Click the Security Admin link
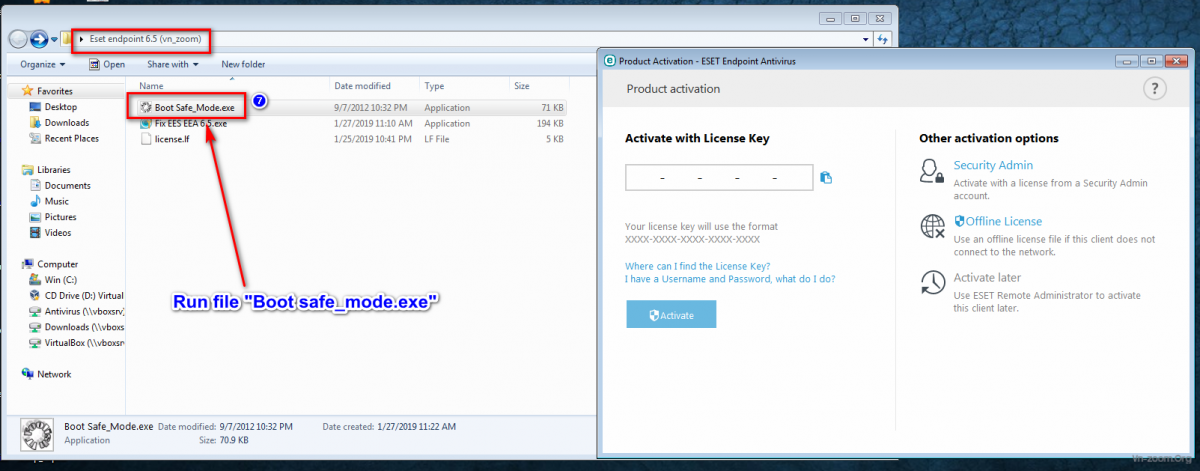Screen dimensions: 1200x471 point(992,165)
